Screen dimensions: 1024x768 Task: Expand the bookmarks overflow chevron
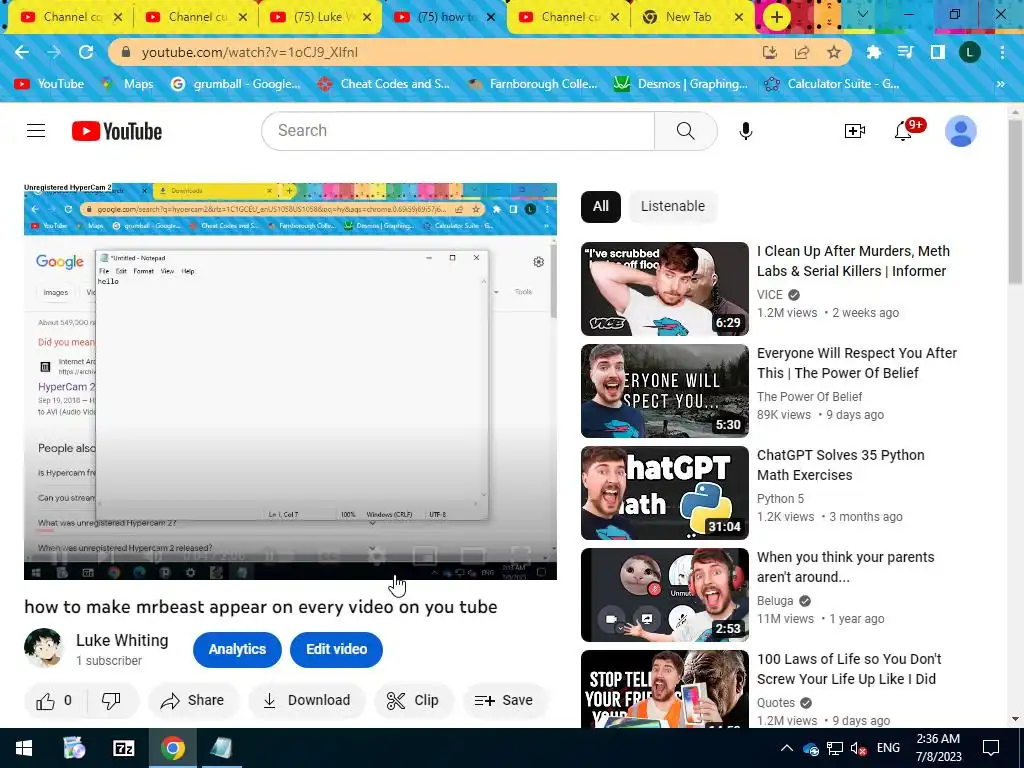pyautogui.click(x=1000, y=84)
